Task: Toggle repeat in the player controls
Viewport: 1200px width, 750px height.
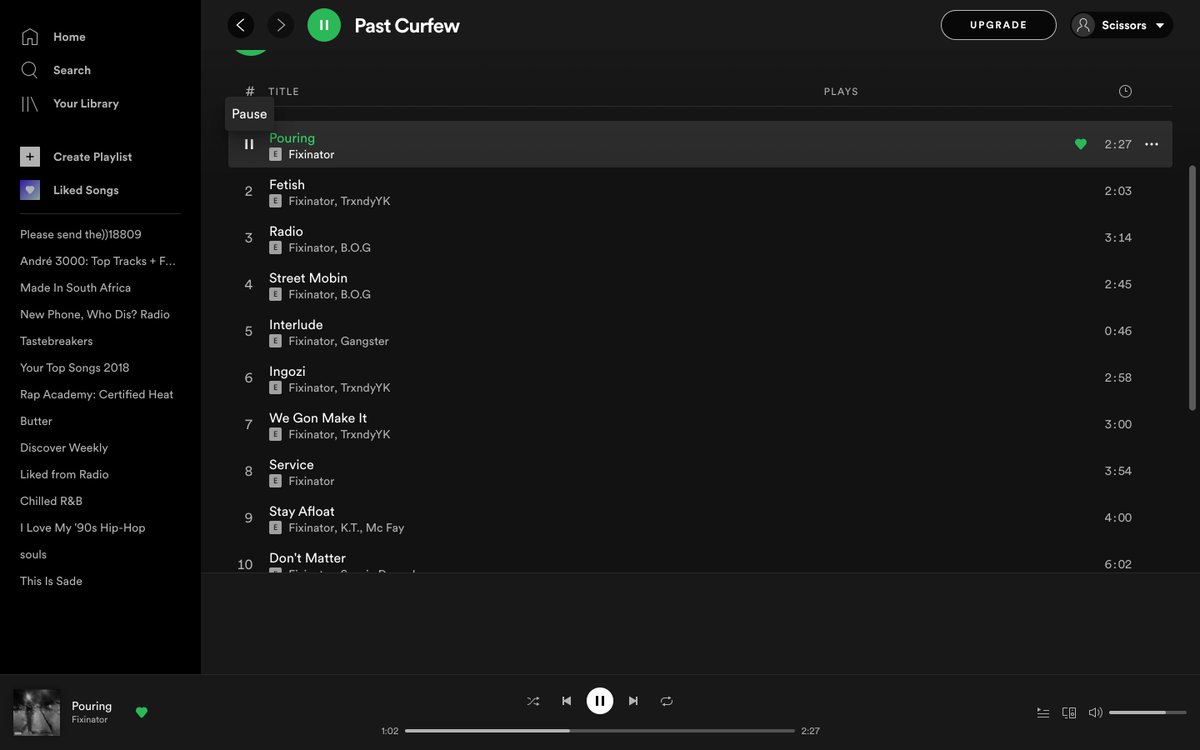Action: [x=667, y=701]
